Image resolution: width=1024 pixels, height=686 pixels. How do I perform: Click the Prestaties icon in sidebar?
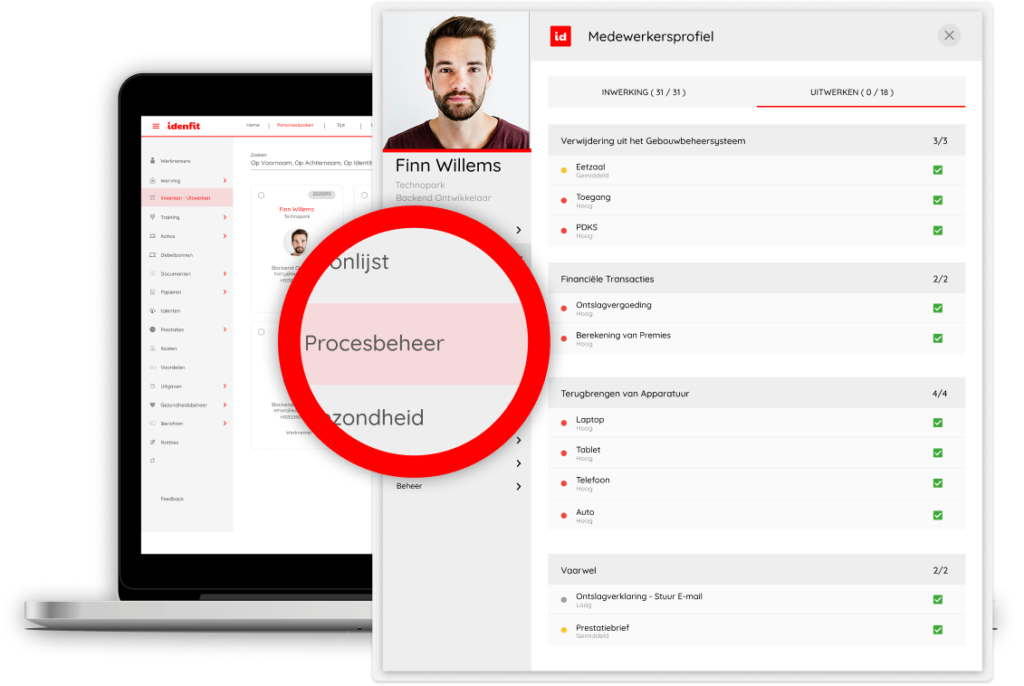[x=152, y=330]
